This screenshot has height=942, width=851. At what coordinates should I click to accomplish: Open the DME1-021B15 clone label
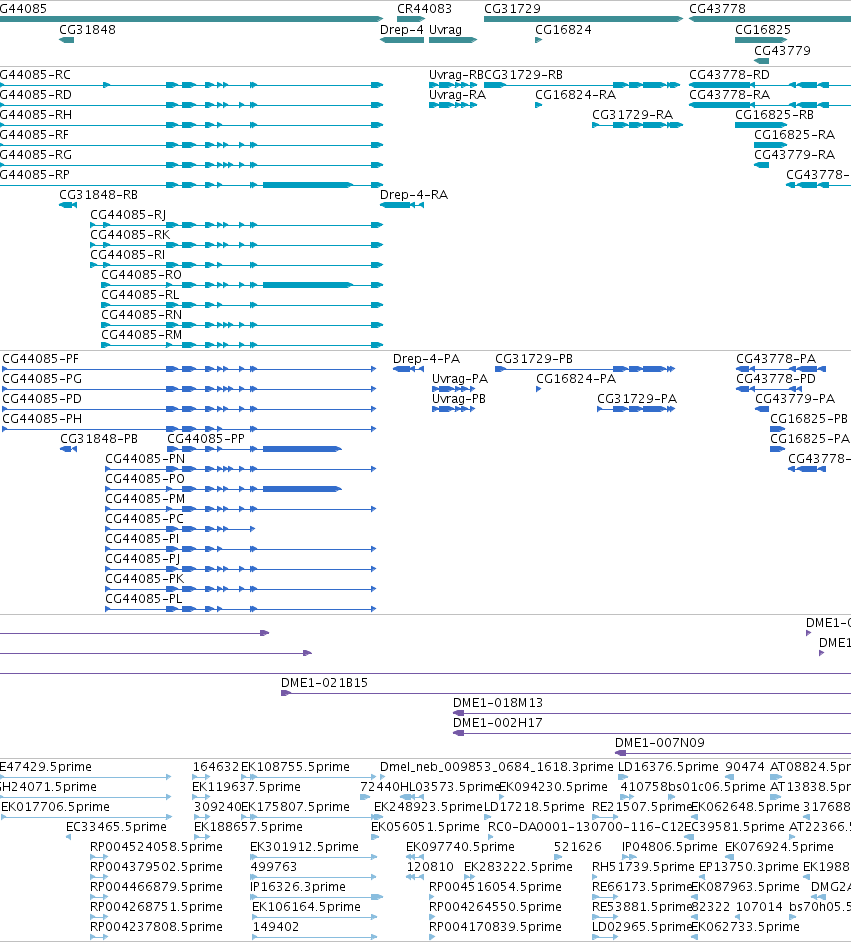(x=324, y=682)
